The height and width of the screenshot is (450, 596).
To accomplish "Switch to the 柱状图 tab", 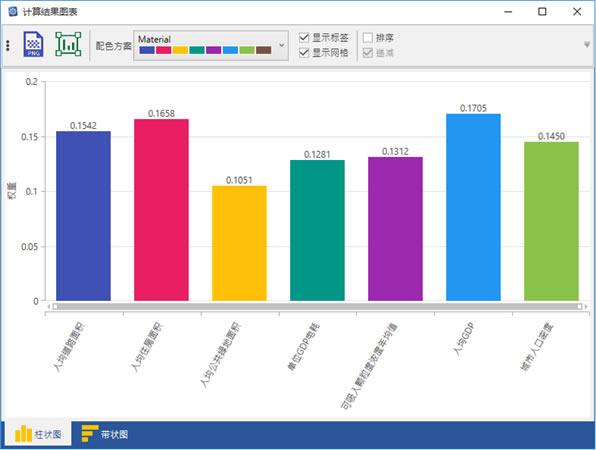I will (38, 434).
